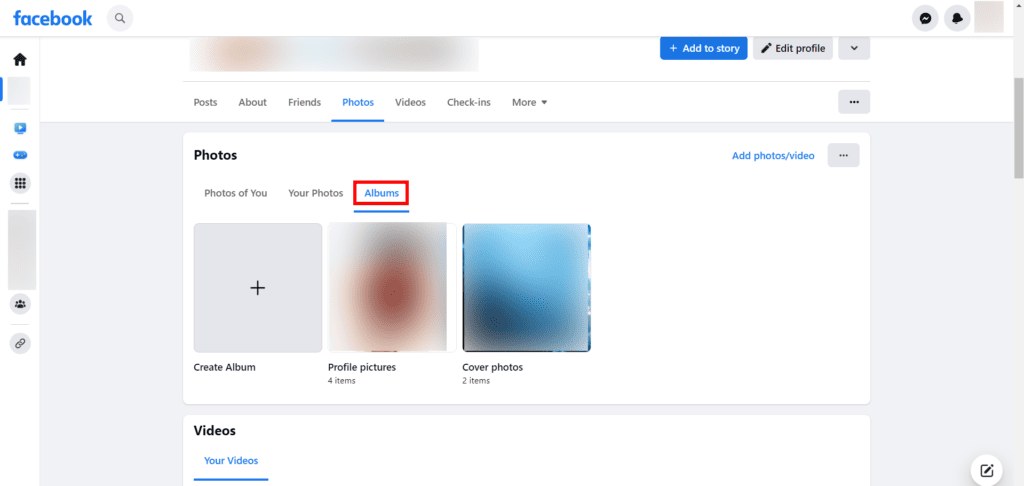Open the Profile pictures album thumbnail

point(392,288)
